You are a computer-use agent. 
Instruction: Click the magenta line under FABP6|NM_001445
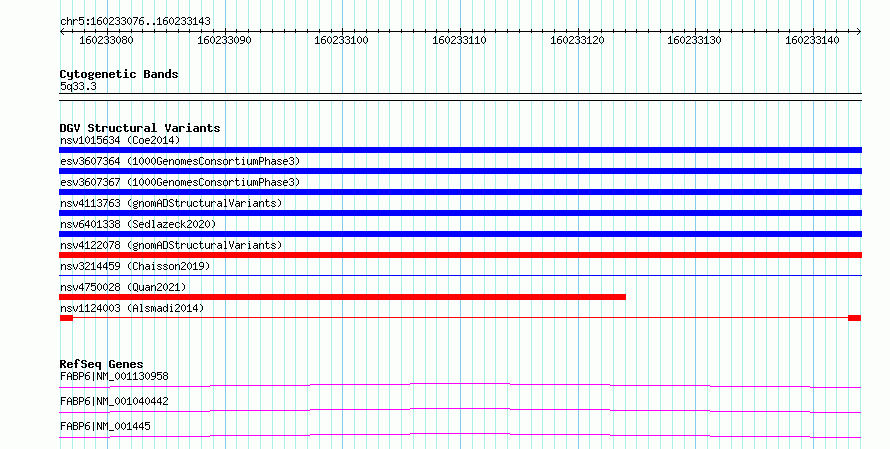pos(460,435)
